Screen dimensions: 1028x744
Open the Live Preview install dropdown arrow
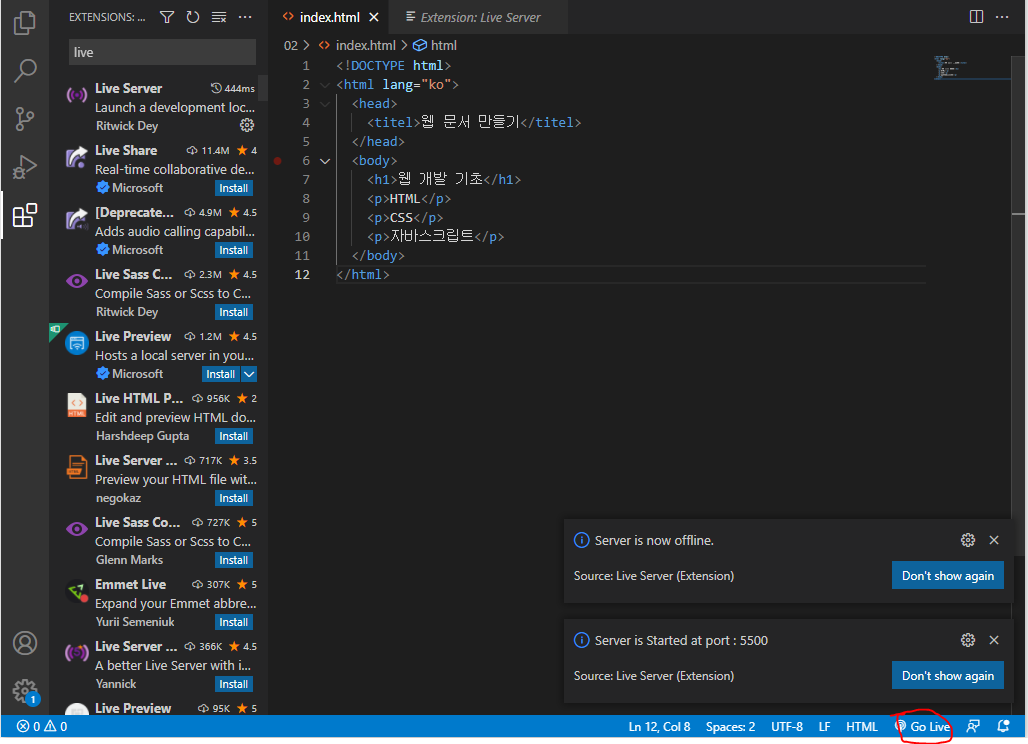[249, 374]
